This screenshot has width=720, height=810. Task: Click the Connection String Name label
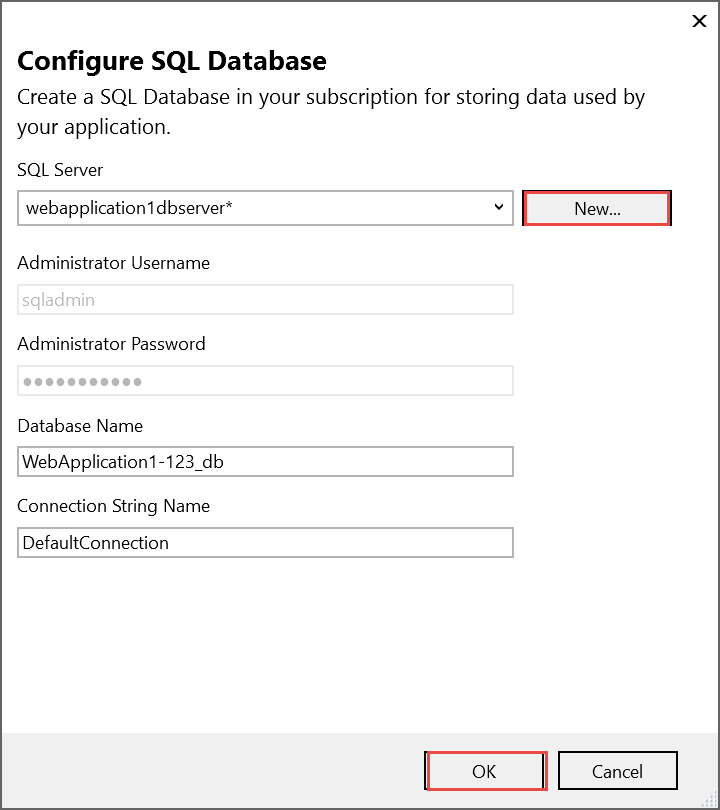[113, 506]
